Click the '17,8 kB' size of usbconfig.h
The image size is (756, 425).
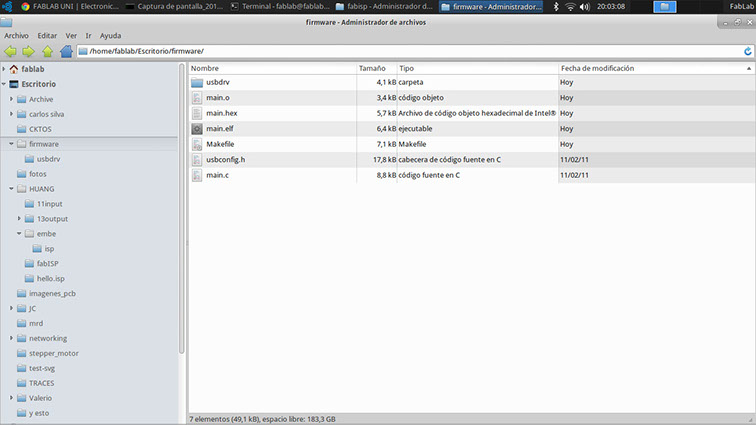(384, 160)
